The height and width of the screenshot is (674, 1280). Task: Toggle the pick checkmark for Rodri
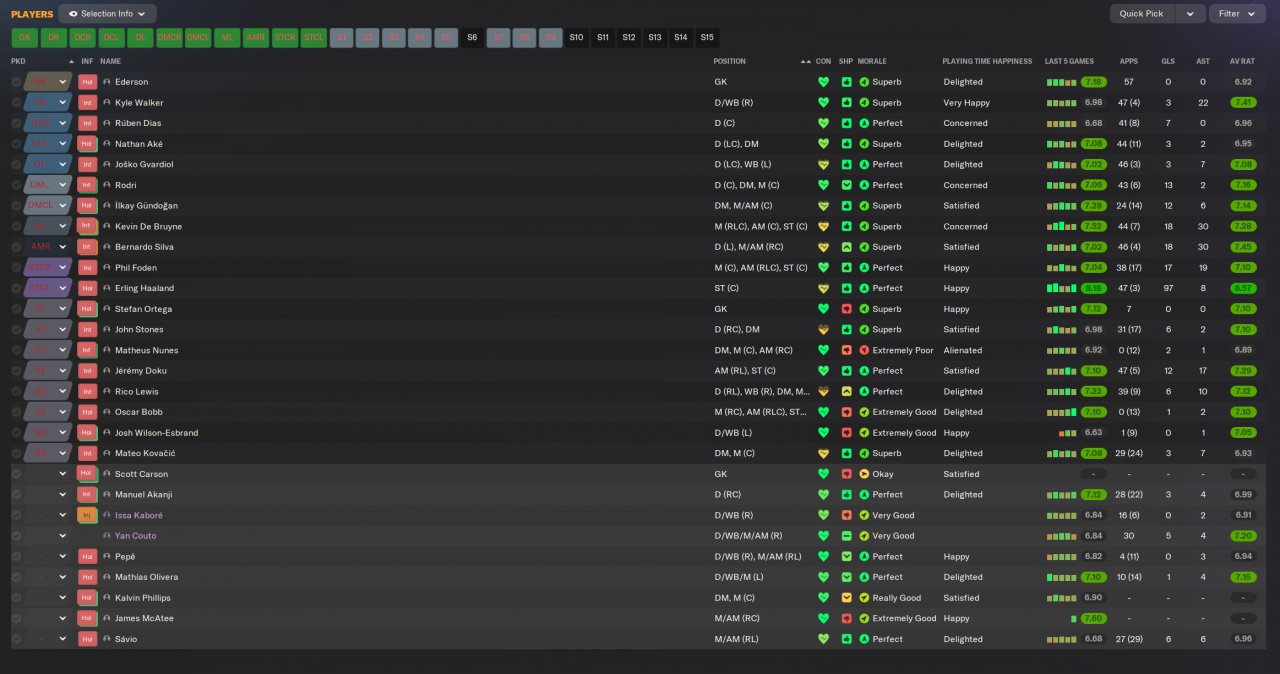(16, 185)
